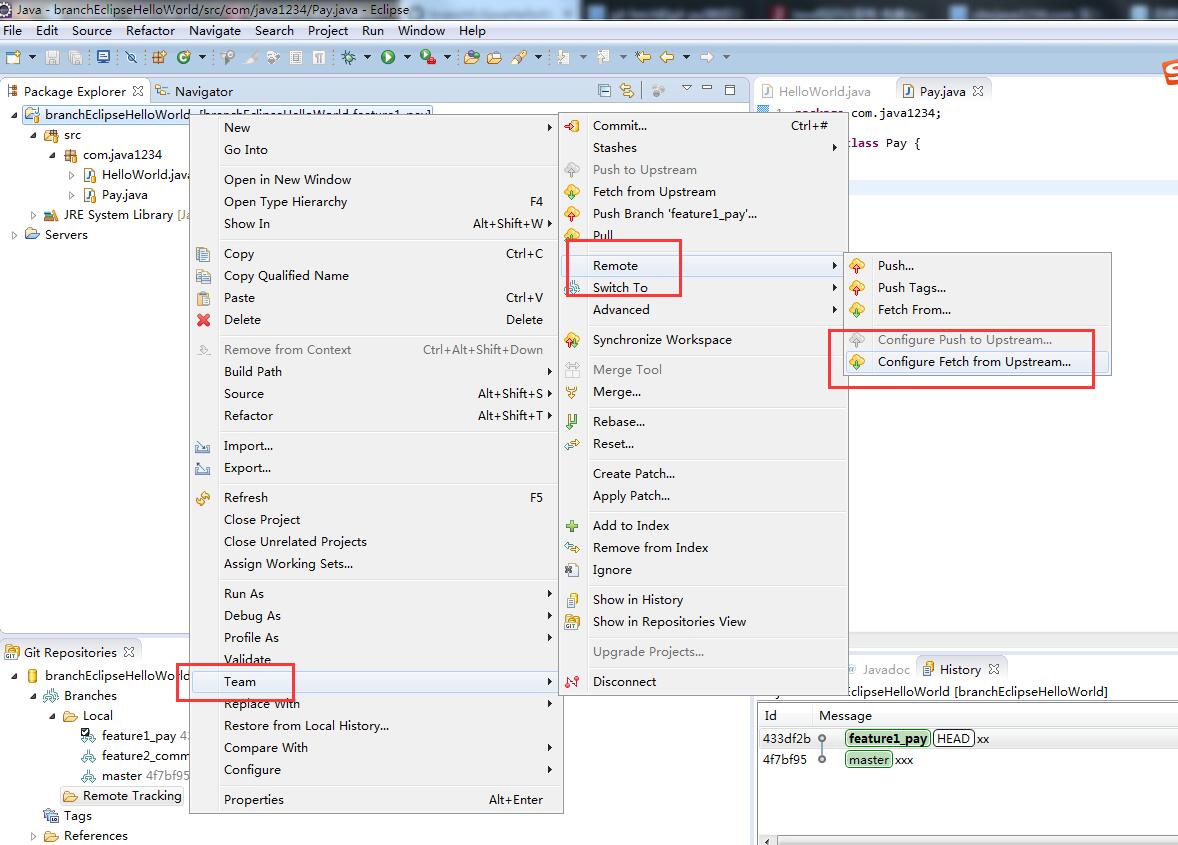Click the Last Edit Location arrow icon
The width and height of the screenshot is (1178, 845).
point(643,57)
